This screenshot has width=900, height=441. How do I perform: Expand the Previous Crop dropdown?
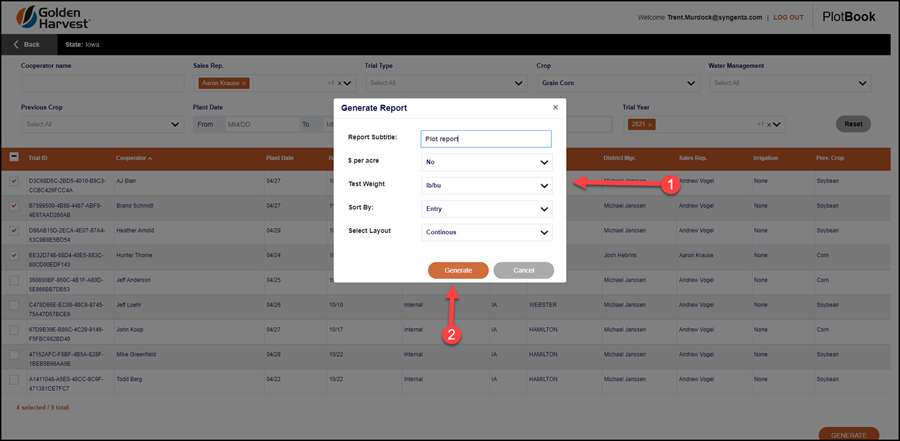(176, 124)
